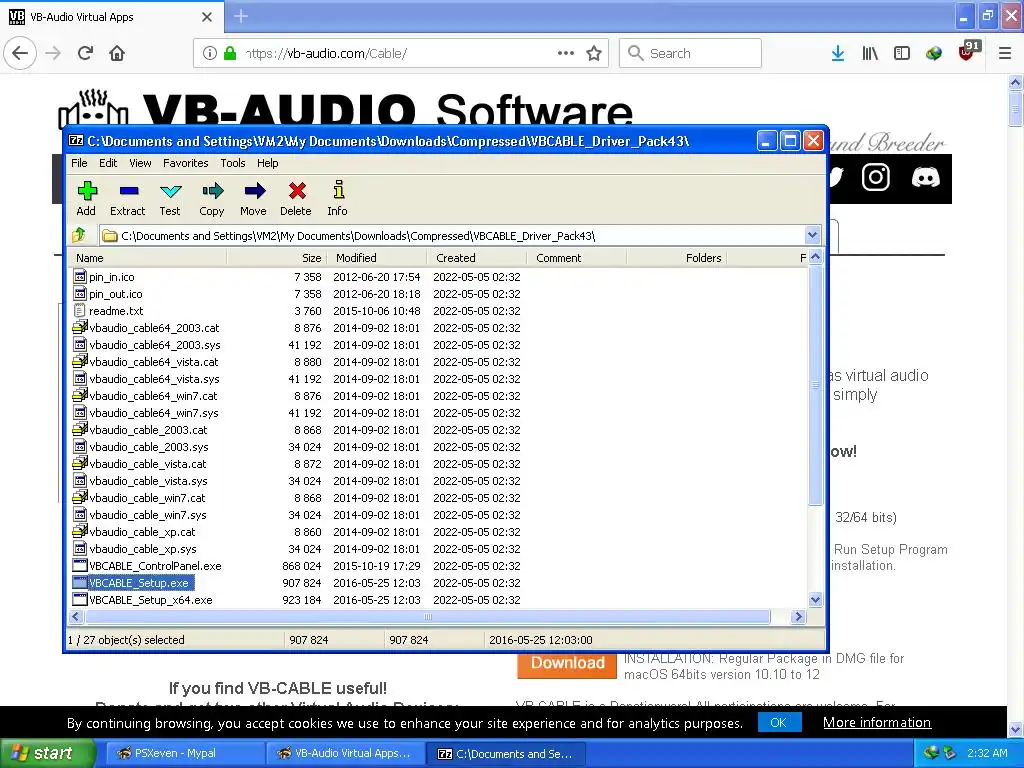Image resolution: width=1024 pixels, height=768 pixels.
Task: Open the Instagram icon on the webpage
Action: [875, 177]
